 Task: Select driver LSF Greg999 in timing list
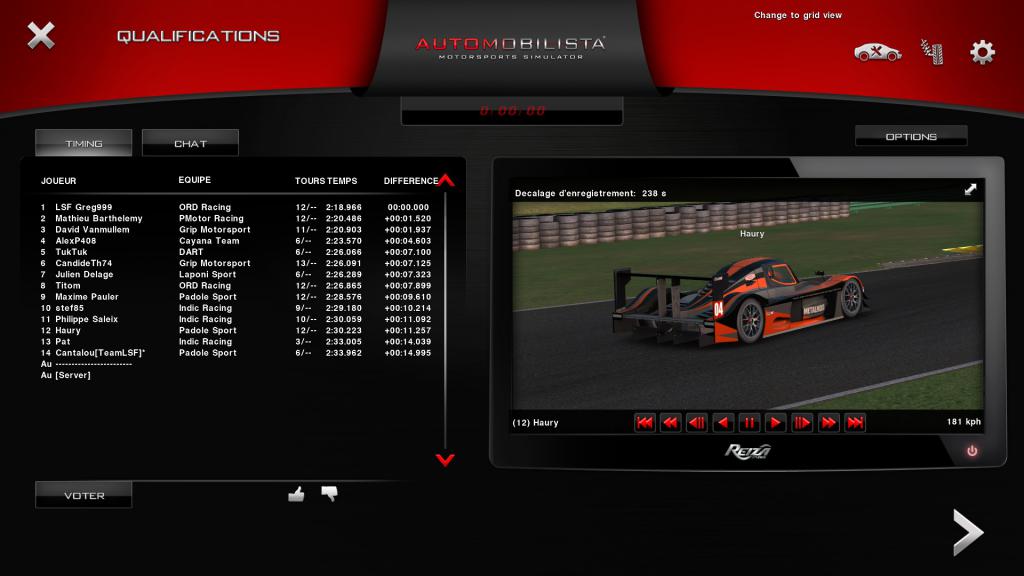84,207
